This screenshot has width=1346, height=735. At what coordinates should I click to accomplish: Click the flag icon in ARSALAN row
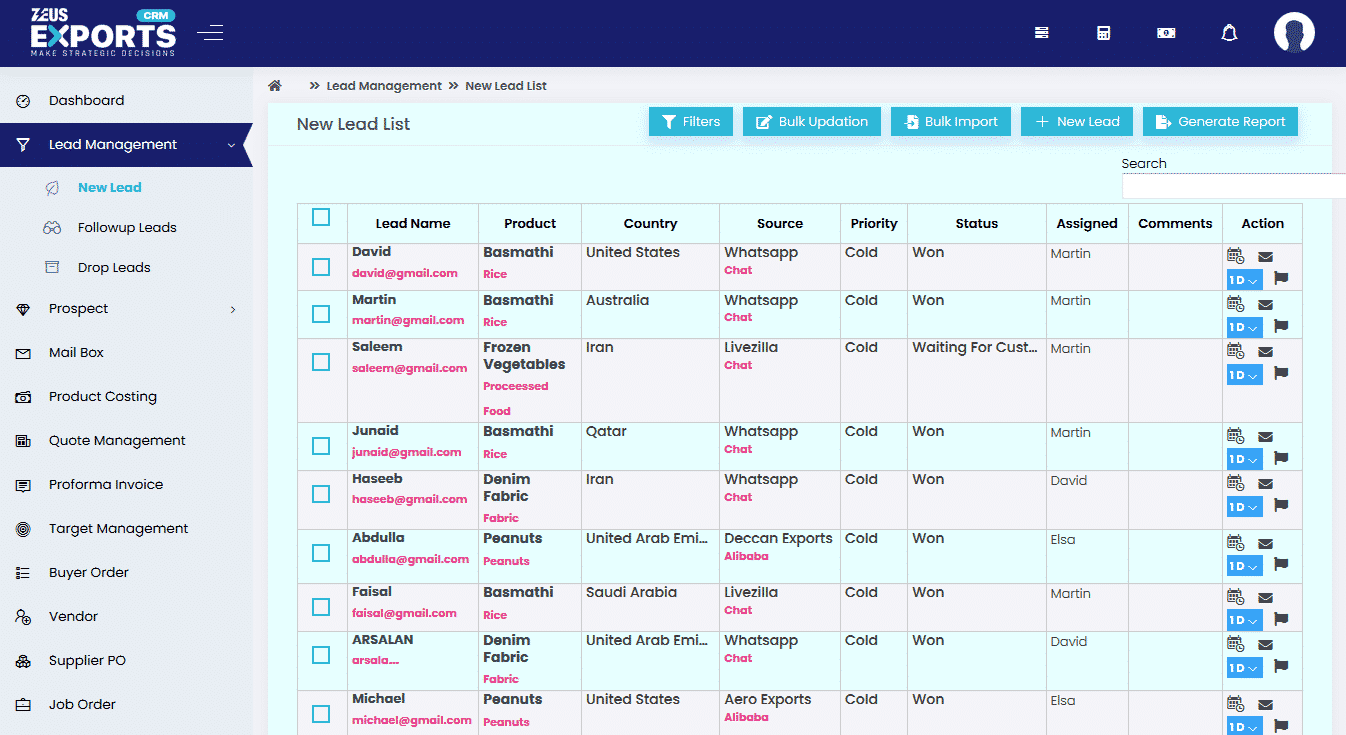pos(1281,666)
